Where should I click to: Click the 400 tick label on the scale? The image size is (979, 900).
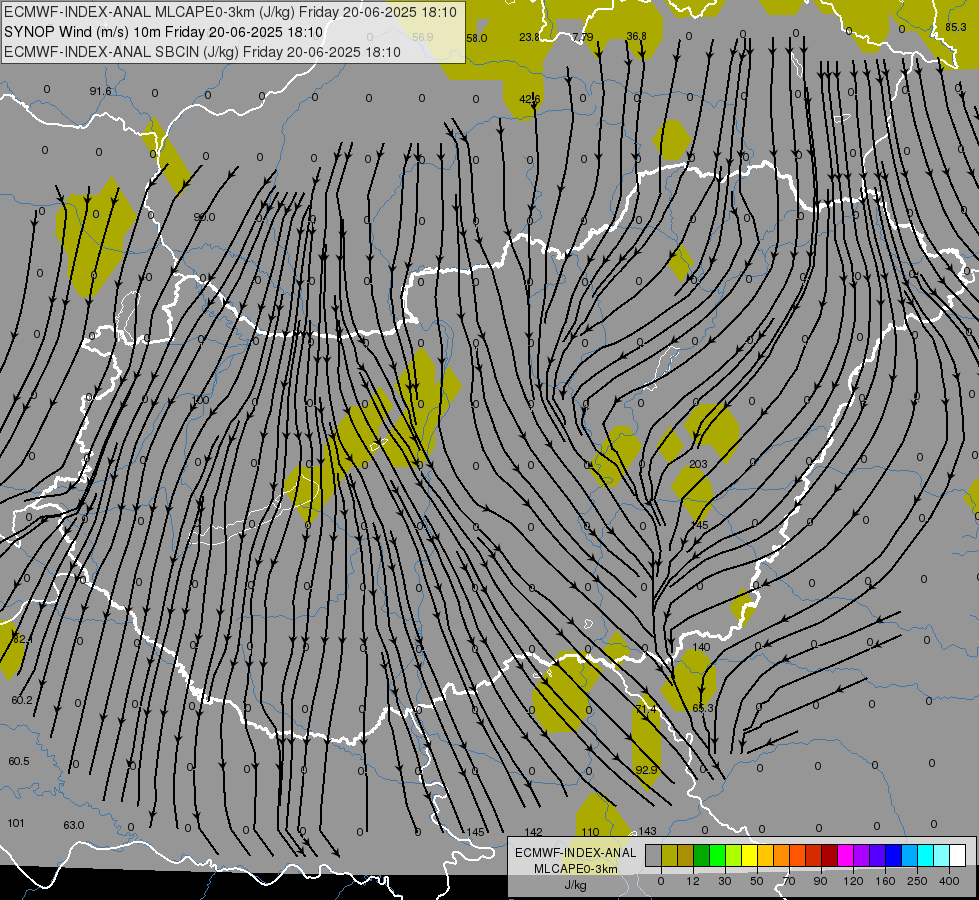tap(949, 881)
